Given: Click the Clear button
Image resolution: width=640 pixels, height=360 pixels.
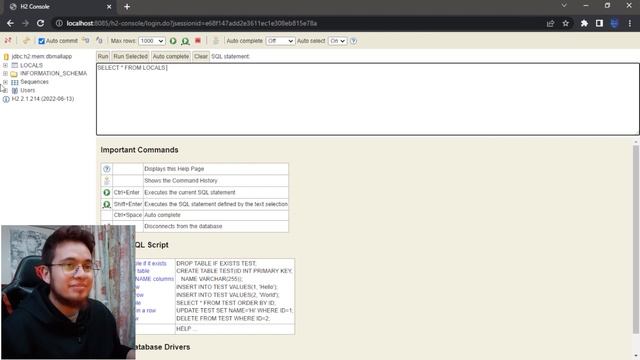Looking at the screenshot, I should point(200,56).
